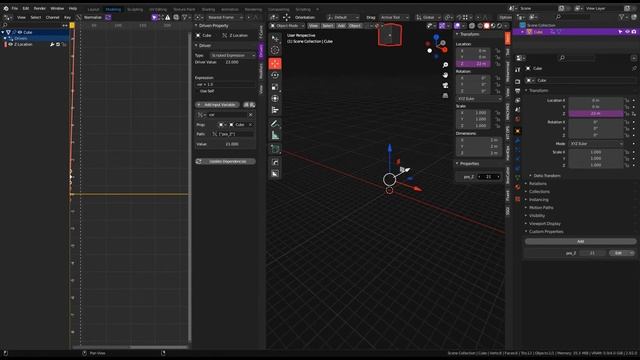Activate the Transform tool
Screen dimensions: 640x360
275,99
